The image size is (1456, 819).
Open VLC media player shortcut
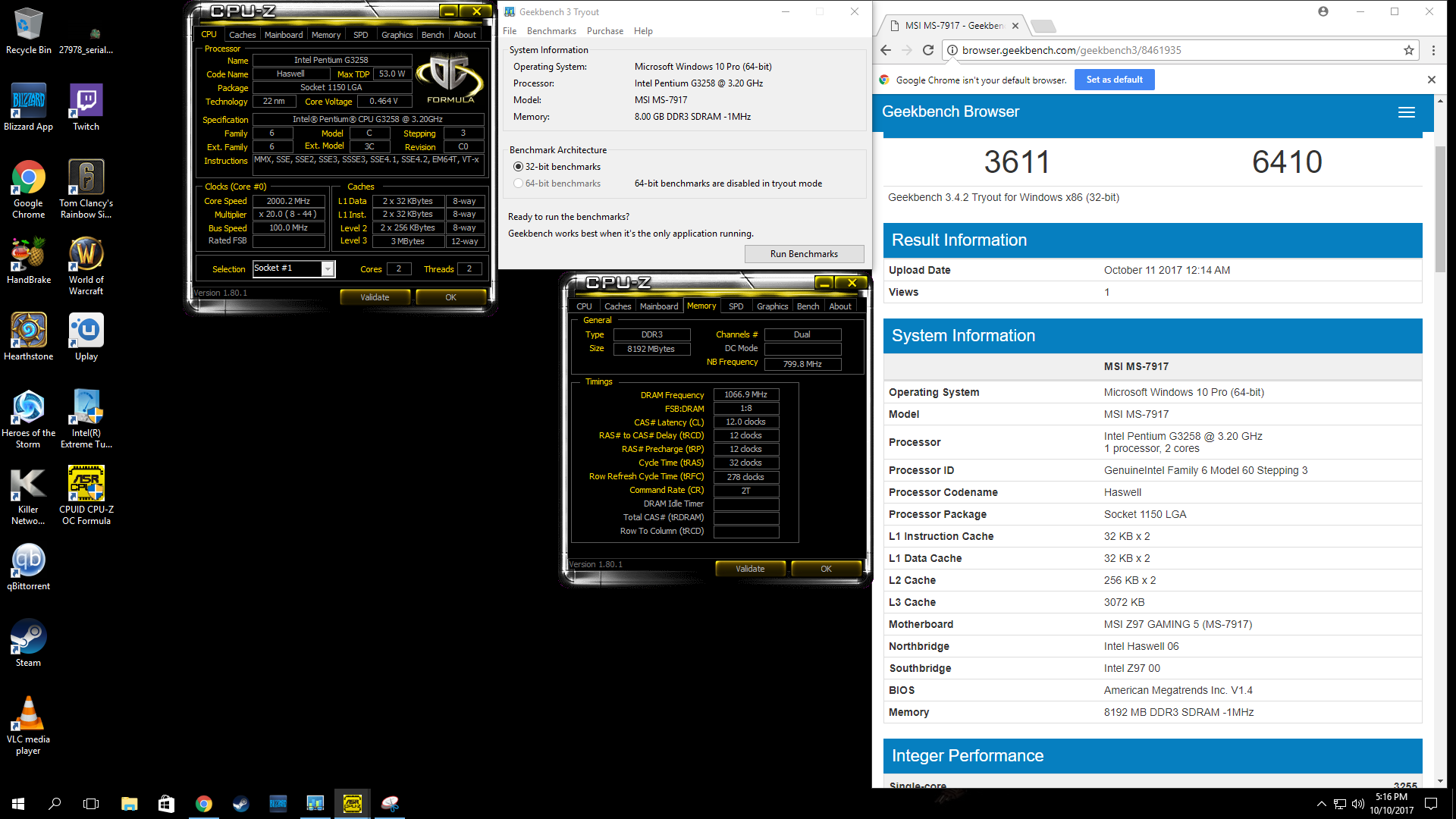pyautogui.click(x=28, y=726)
